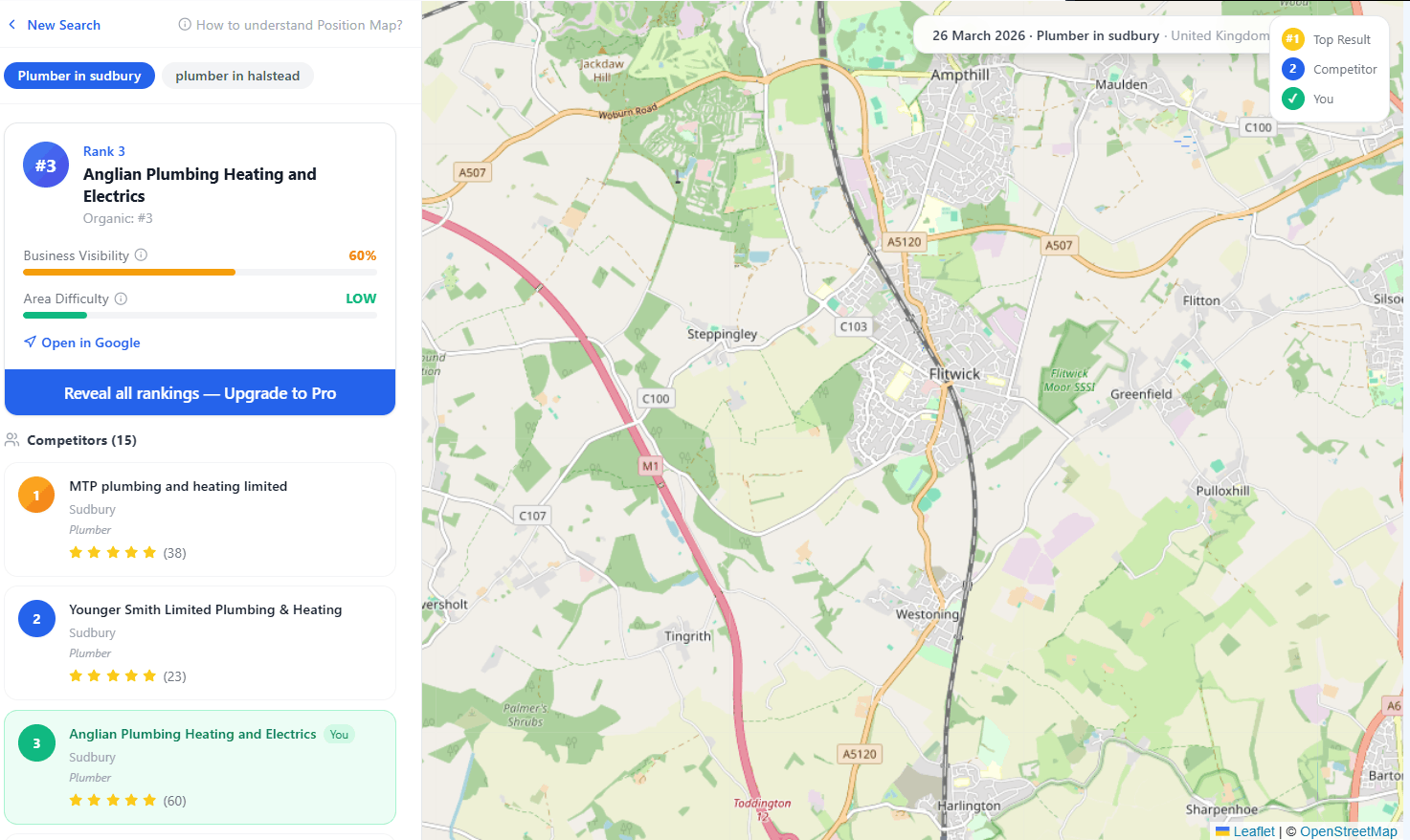Click the Leaflet logo in map attribution
Image resolution: width=1410 pixels, height=840 pixels.
1225,830
